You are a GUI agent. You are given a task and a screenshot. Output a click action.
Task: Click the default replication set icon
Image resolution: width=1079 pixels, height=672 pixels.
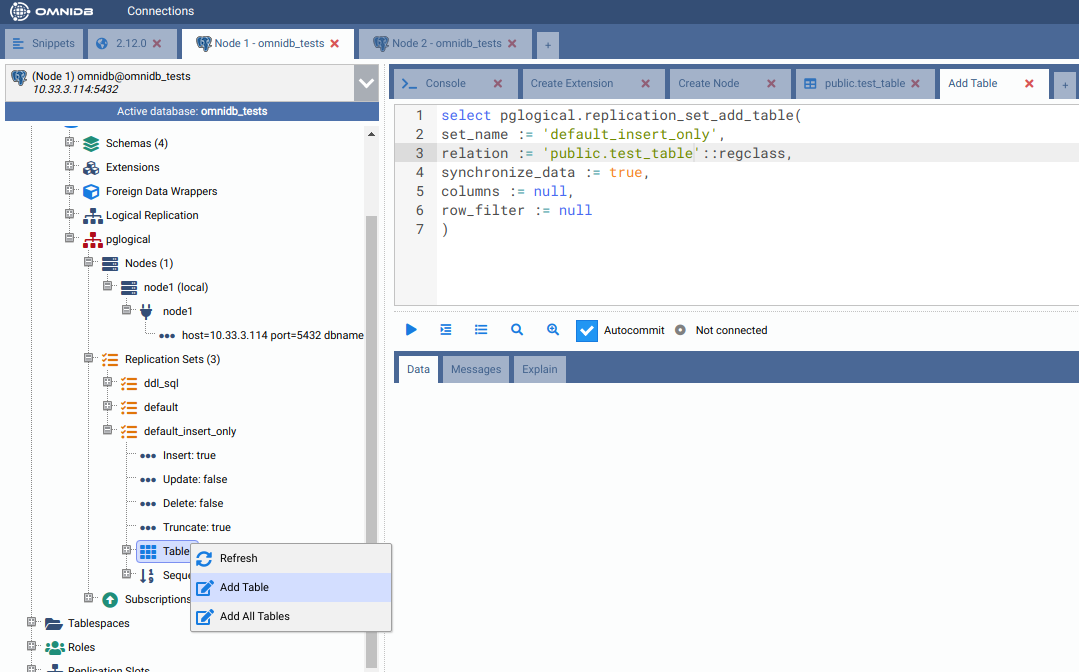coord(129,407)
